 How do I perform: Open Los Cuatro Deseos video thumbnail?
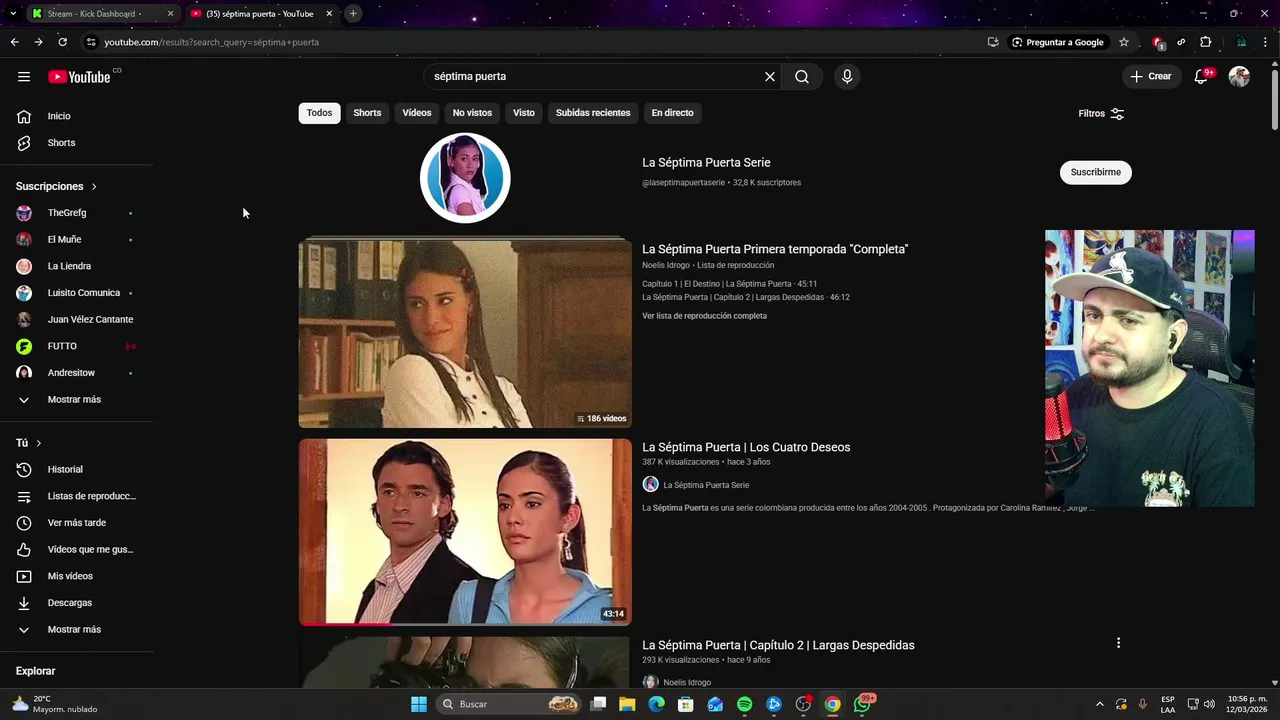point(465,532)
